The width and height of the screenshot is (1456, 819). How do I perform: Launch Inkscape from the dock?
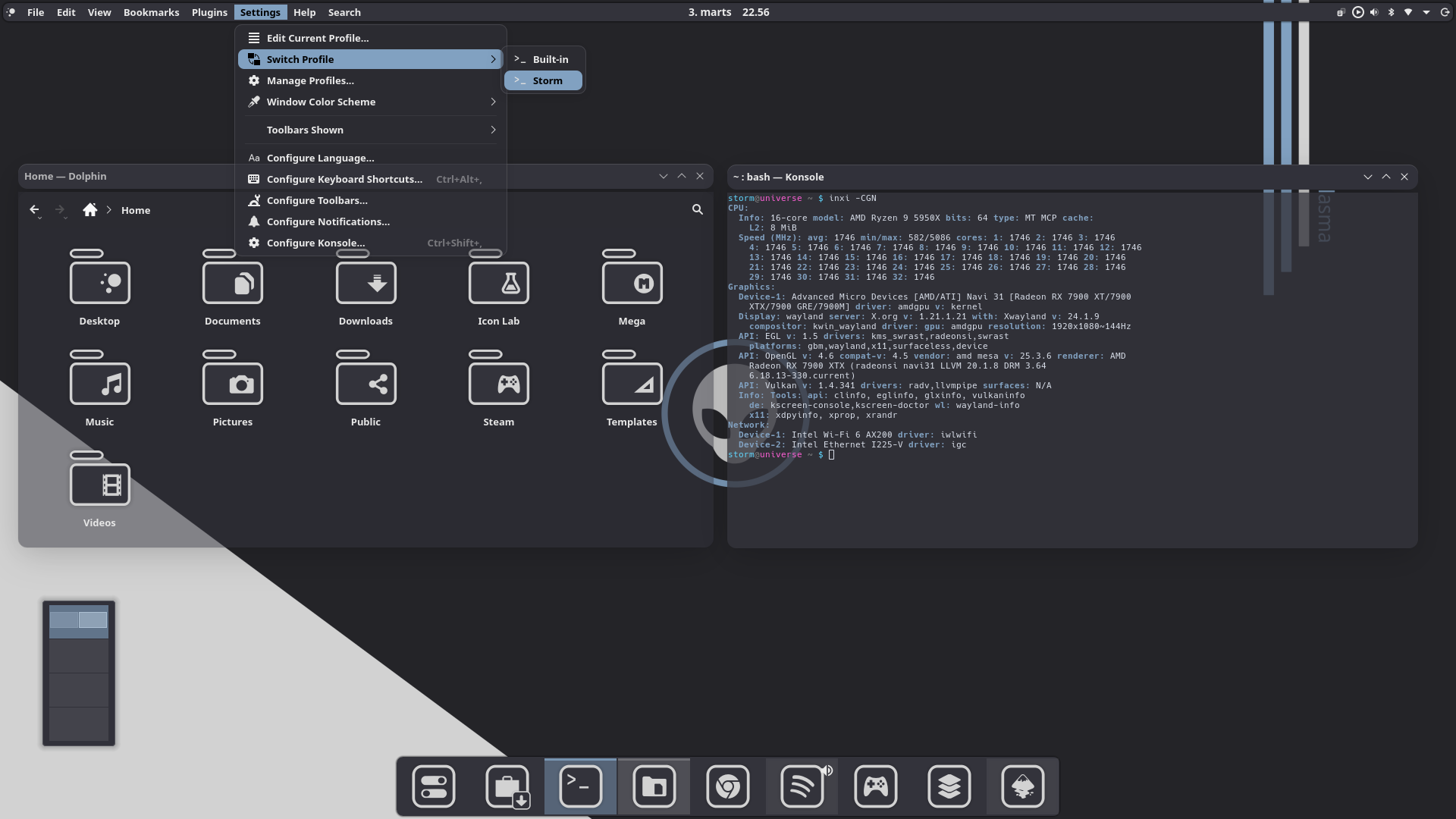pos(1022,786)
